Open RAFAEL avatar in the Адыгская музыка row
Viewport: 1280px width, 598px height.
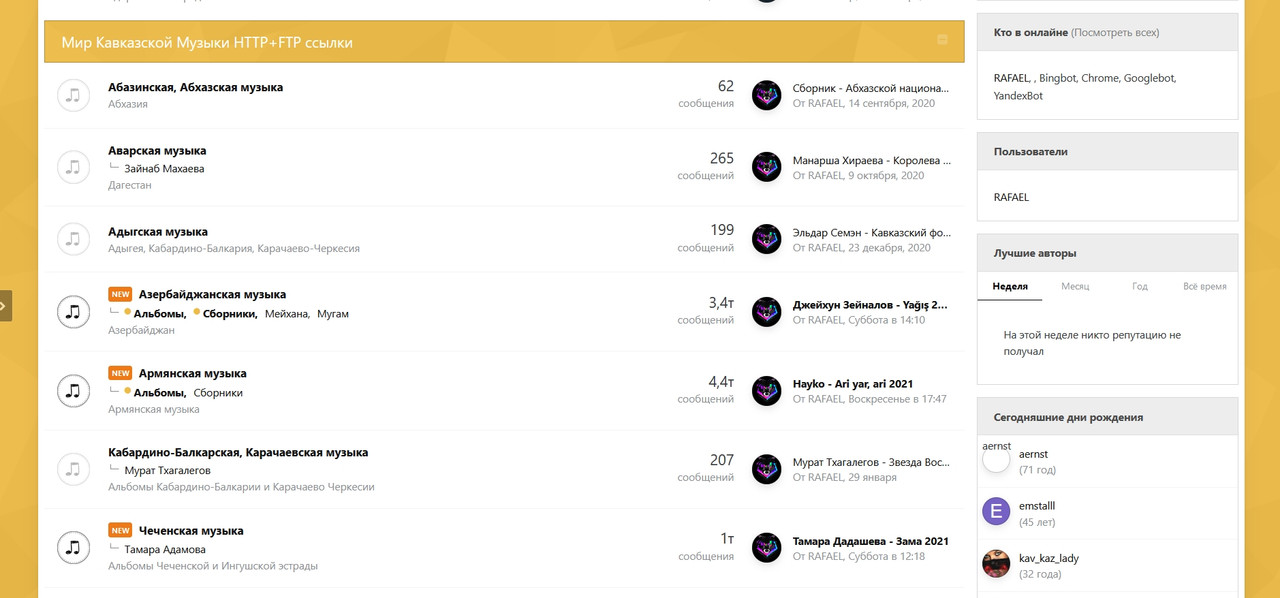point(766,239)
